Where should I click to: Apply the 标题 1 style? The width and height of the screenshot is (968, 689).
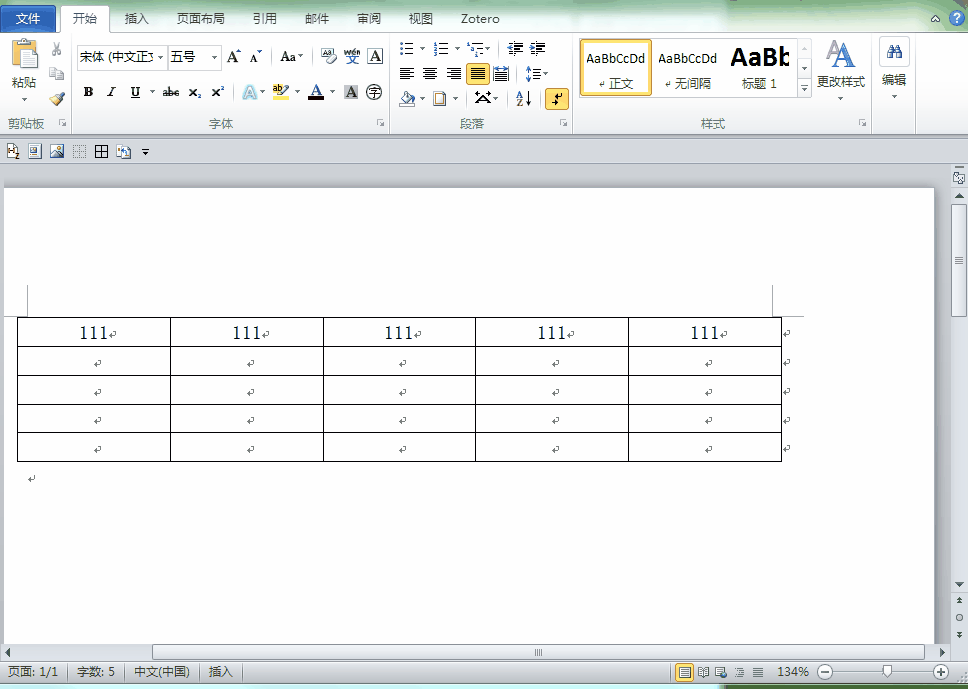pos(759,68)
